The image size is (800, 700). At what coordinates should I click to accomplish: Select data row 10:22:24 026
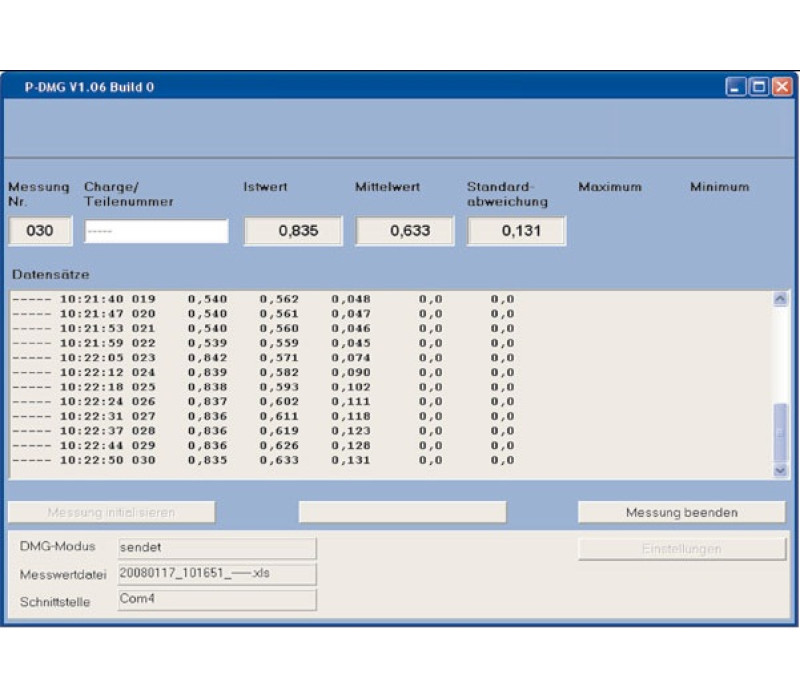pos(263,402)
